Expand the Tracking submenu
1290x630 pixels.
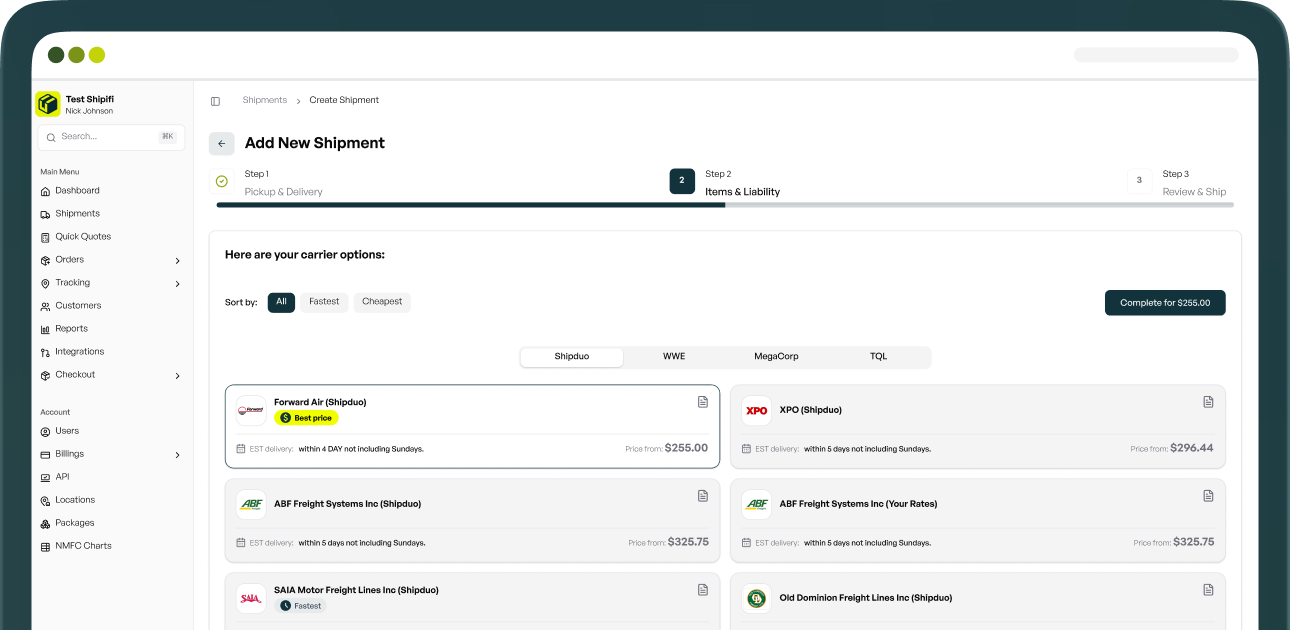[x=177, y=284]
